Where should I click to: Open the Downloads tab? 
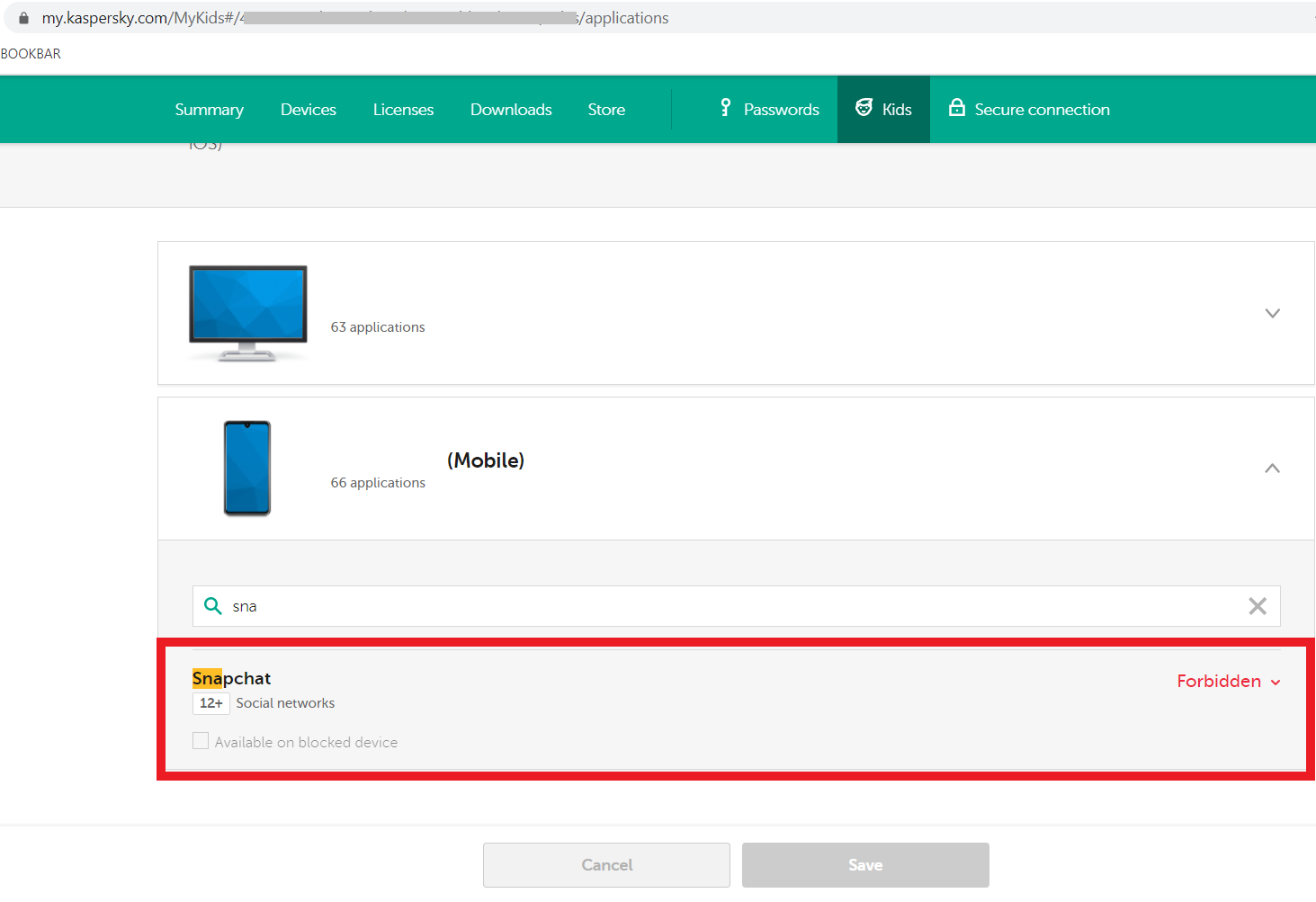[x=511, y=110]
